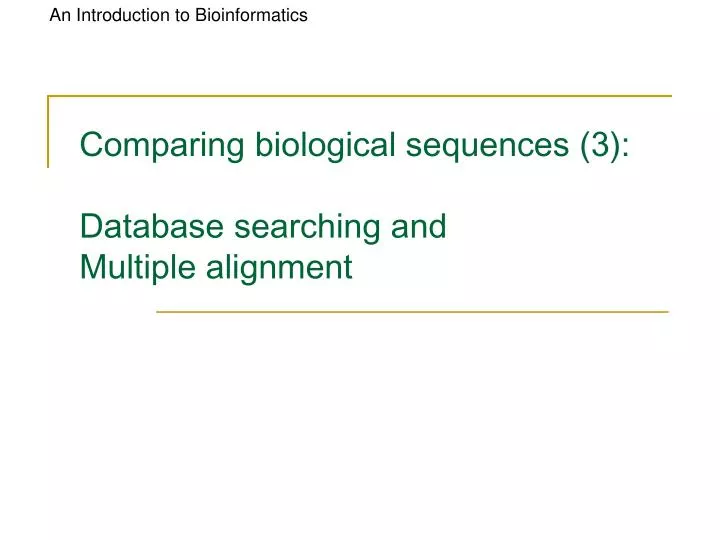This screenshot has width=720, height=540.
Task: Click the gold vertical bar left of the title
Action: coord(49,130)
